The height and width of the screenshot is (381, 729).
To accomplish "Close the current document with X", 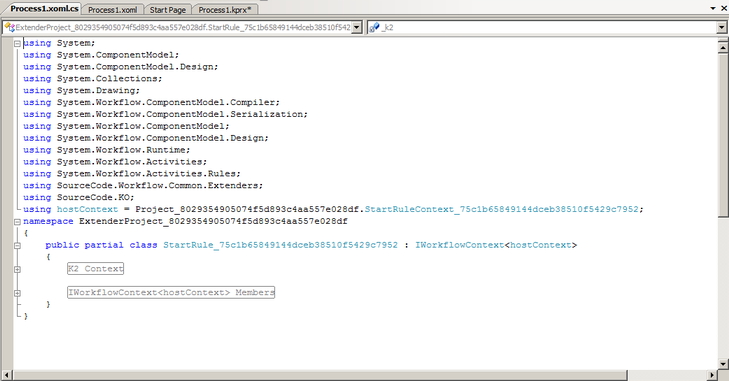I will tap(723, 8).
